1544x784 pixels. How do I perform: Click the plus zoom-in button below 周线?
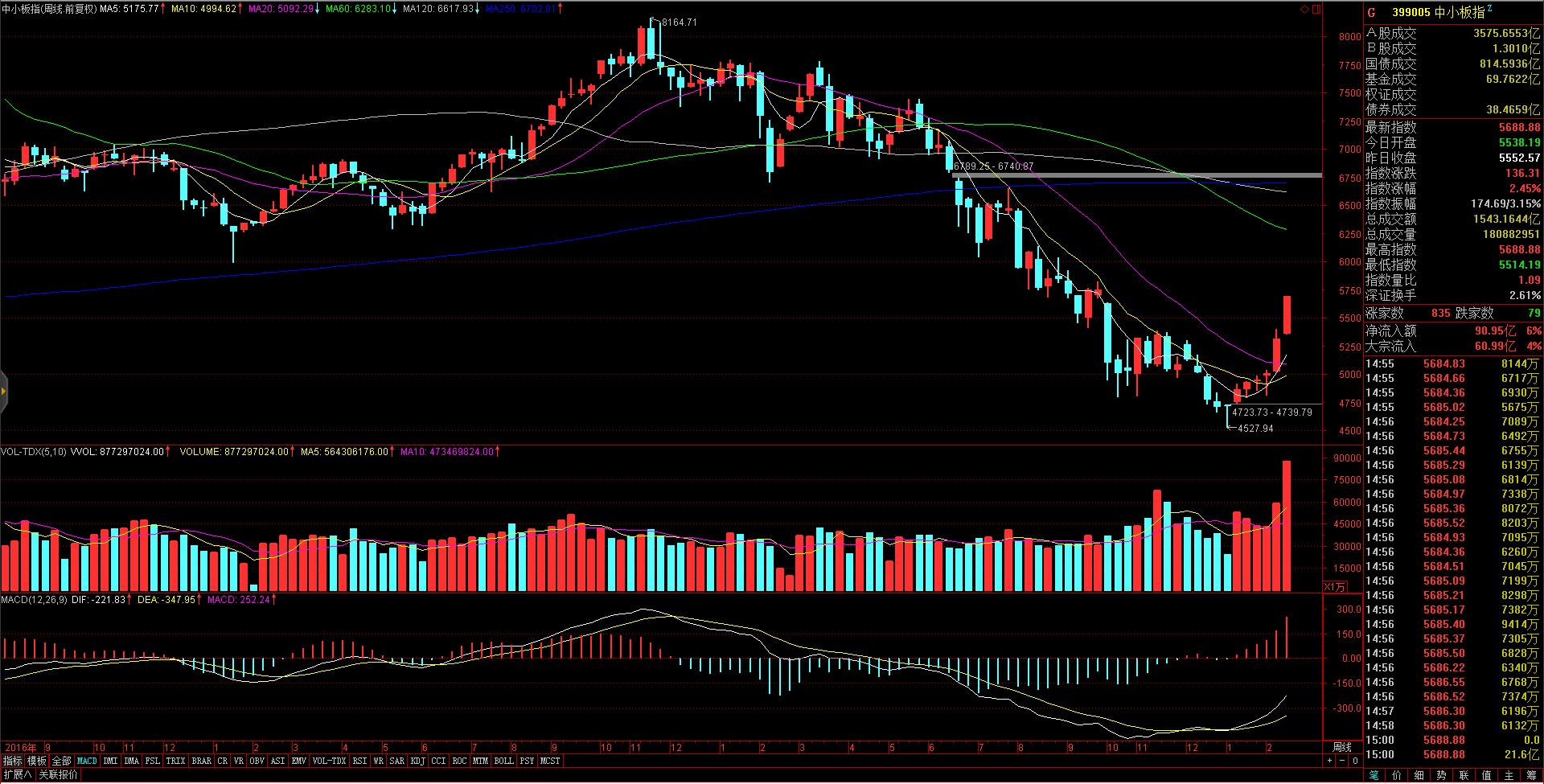pos(1330,761)
